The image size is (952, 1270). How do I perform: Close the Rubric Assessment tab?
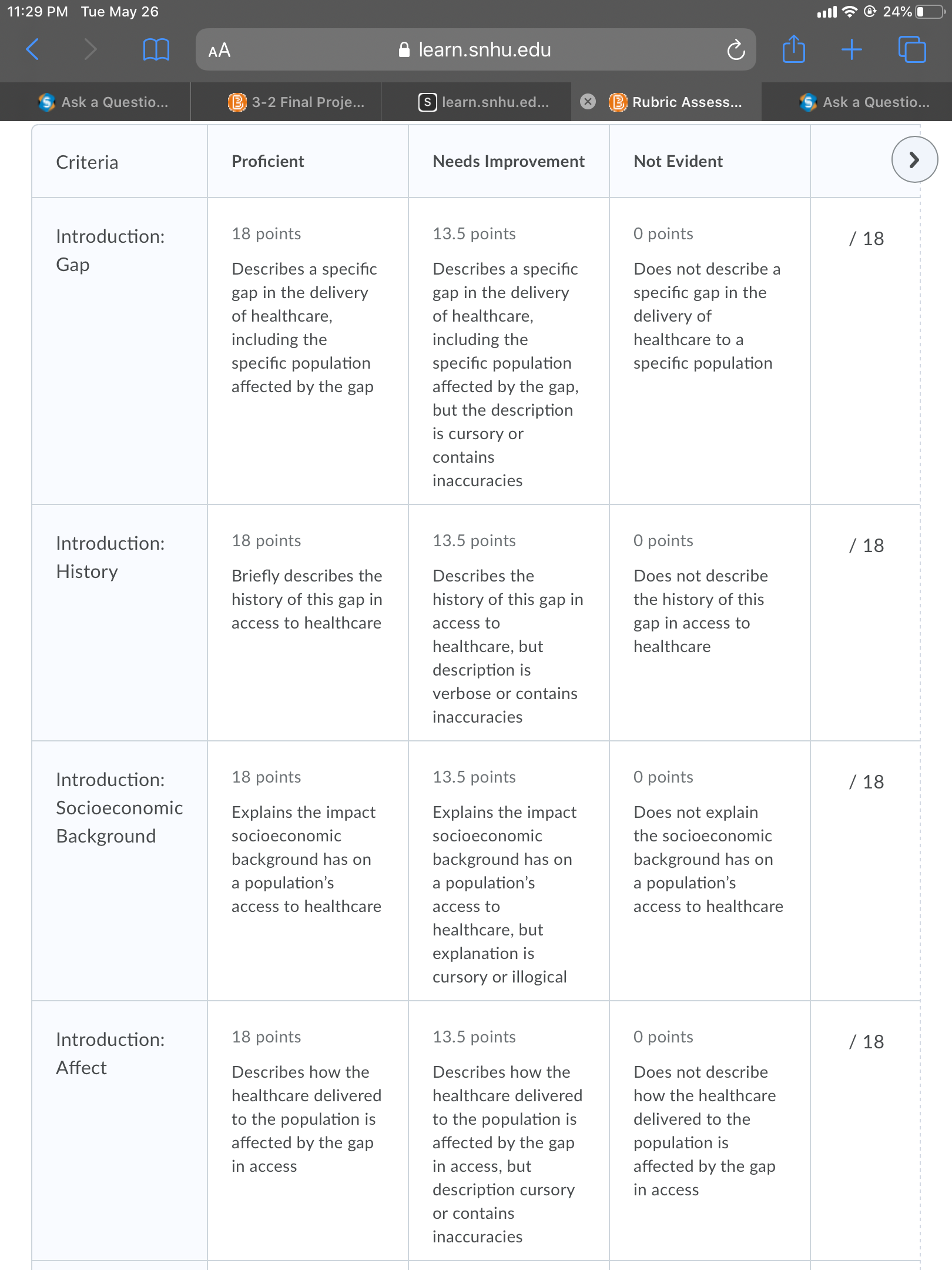point(587,102)
